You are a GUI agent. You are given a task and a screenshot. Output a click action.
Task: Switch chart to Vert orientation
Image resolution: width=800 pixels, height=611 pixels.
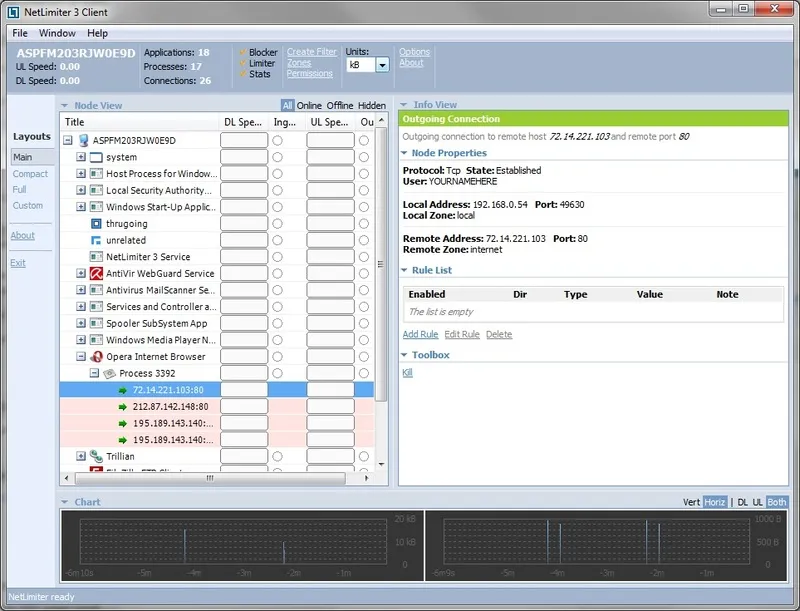(691, 502)
